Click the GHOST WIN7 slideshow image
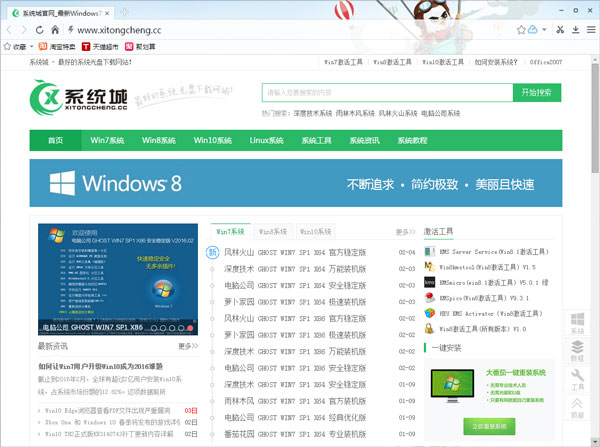The height and width of the screenshot is (447, 600). tap(118, 279)
